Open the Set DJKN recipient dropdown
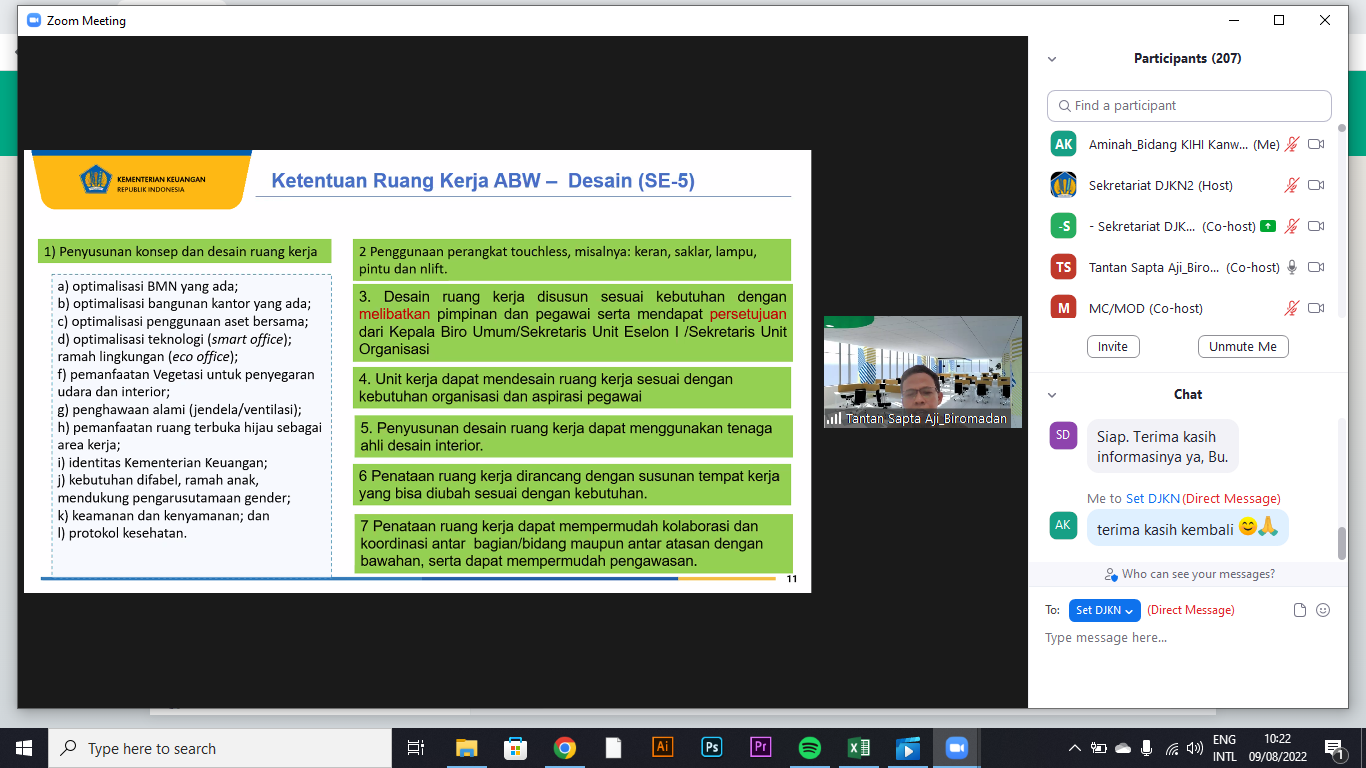The image size is (1366, 768). coord(1104,610)
